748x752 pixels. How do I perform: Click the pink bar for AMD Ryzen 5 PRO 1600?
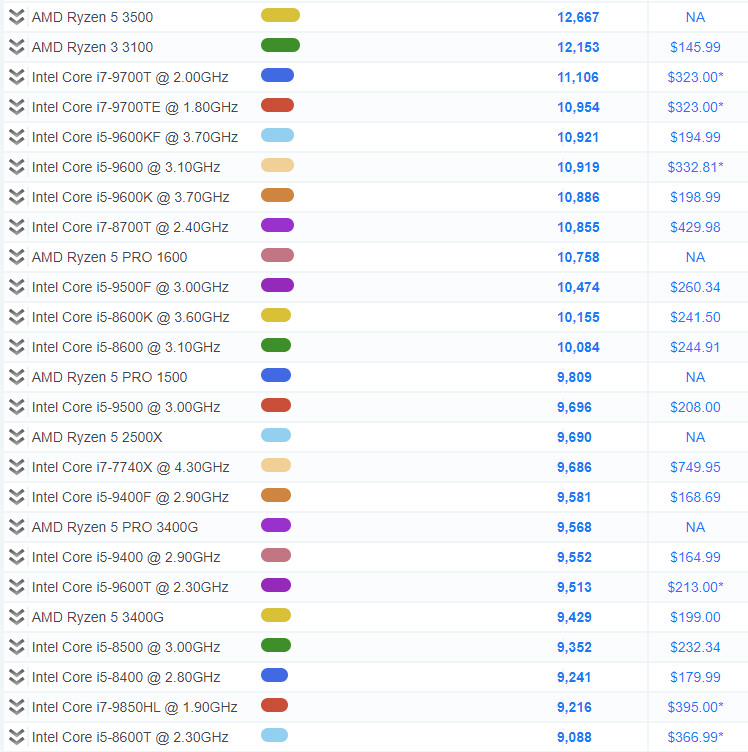click(x=277, y=255)
